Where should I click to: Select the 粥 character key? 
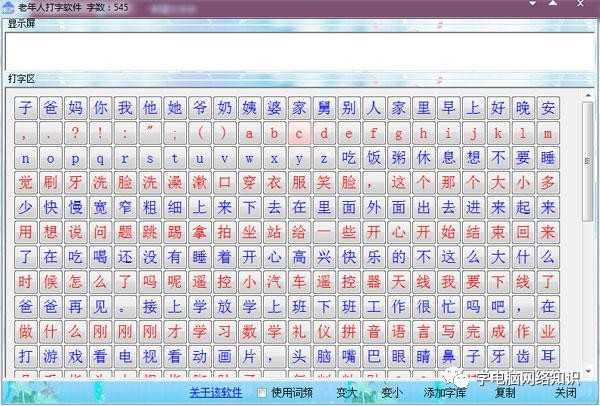(398, 158)
